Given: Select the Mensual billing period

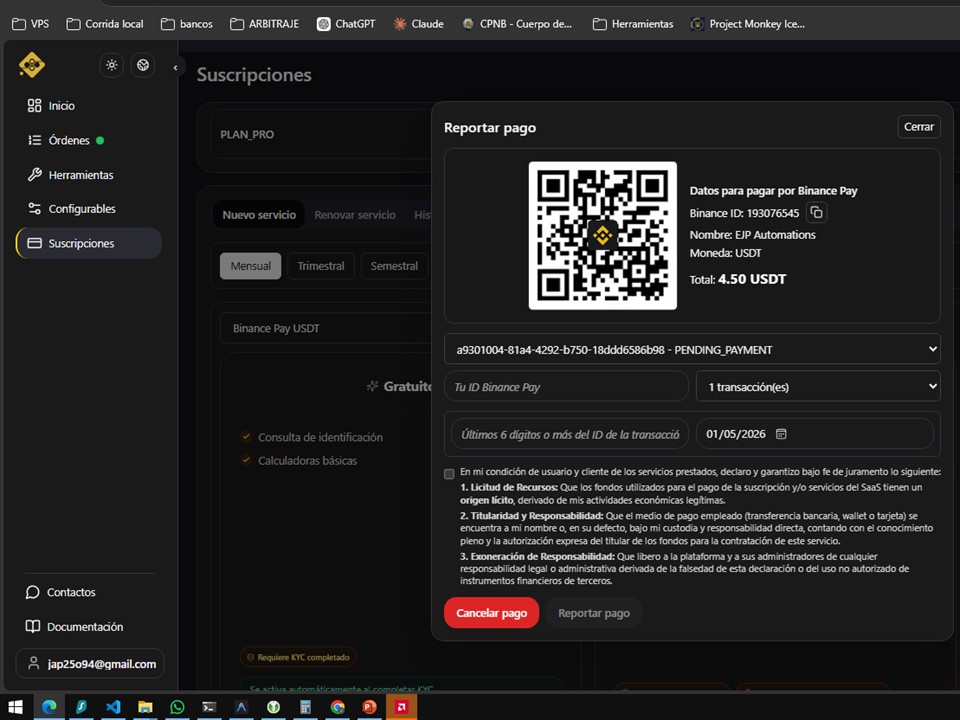Looking at the screenshot, I should (x=250, y=266).
